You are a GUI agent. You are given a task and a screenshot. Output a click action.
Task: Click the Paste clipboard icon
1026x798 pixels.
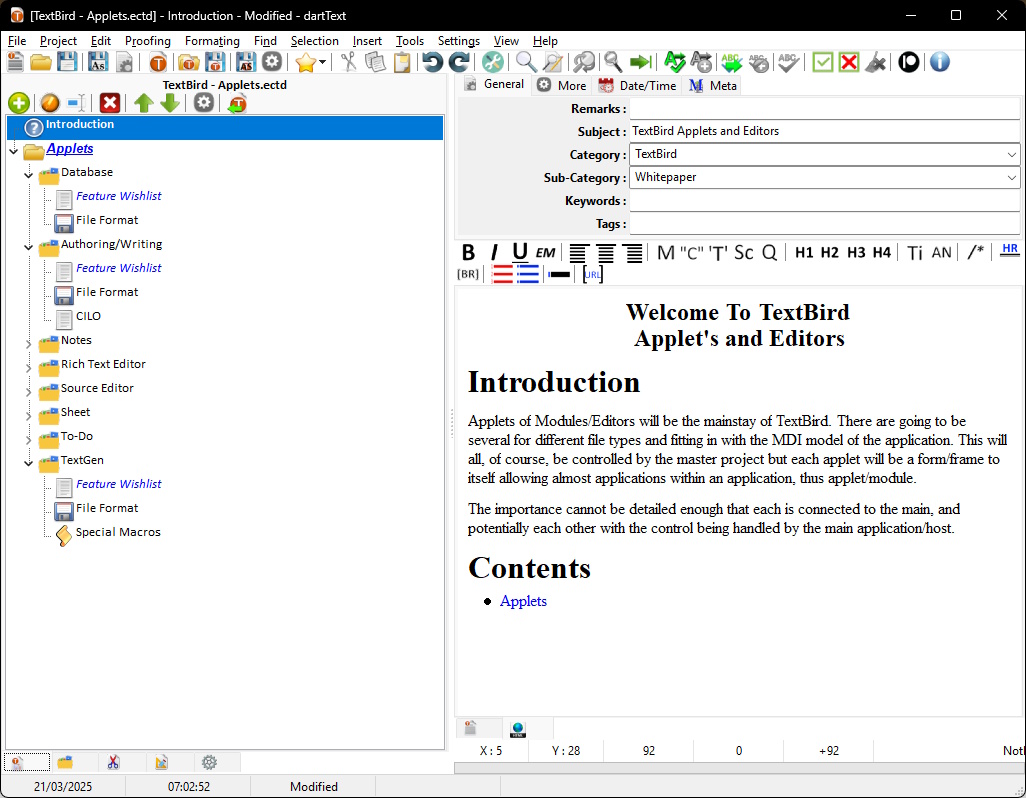(x=401, y=62)
